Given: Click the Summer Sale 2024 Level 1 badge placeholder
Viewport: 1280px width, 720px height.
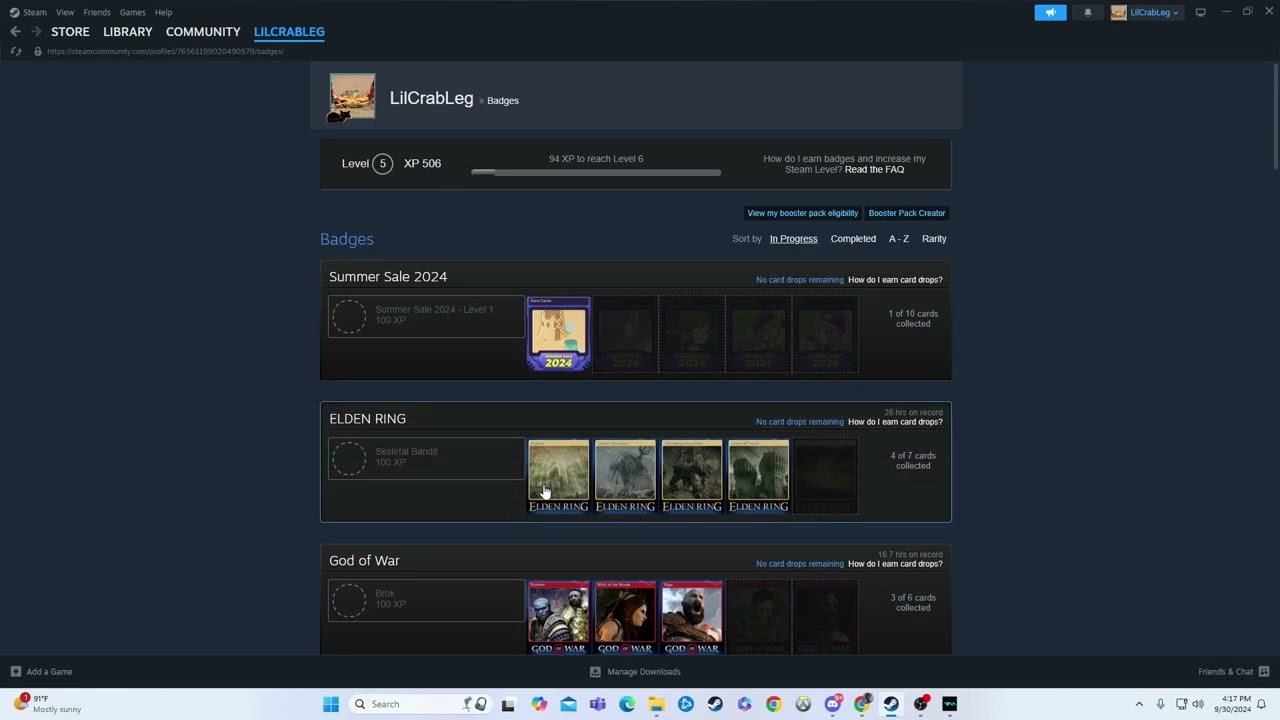Looking at the screenshot, I should pos(425,316).
